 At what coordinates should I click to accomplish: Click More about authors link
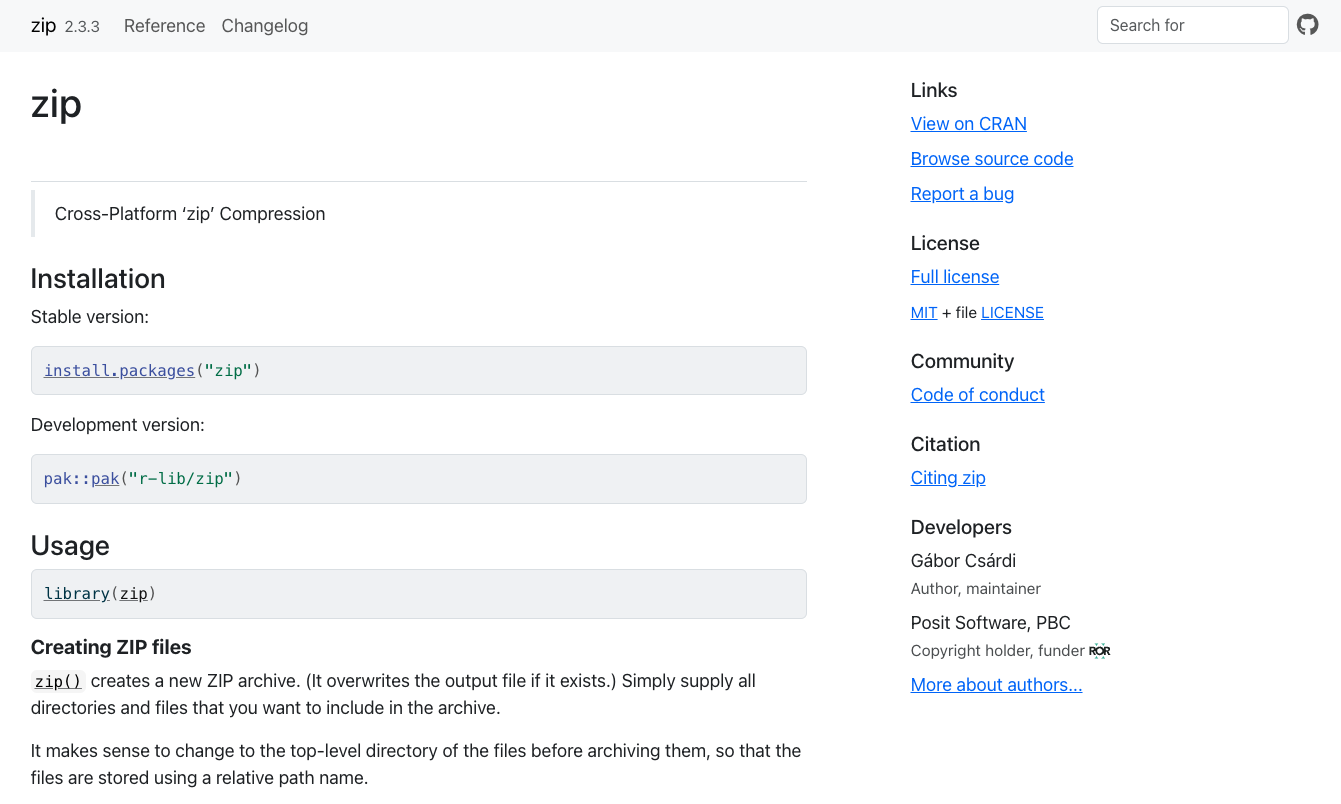tap(996, 685)
